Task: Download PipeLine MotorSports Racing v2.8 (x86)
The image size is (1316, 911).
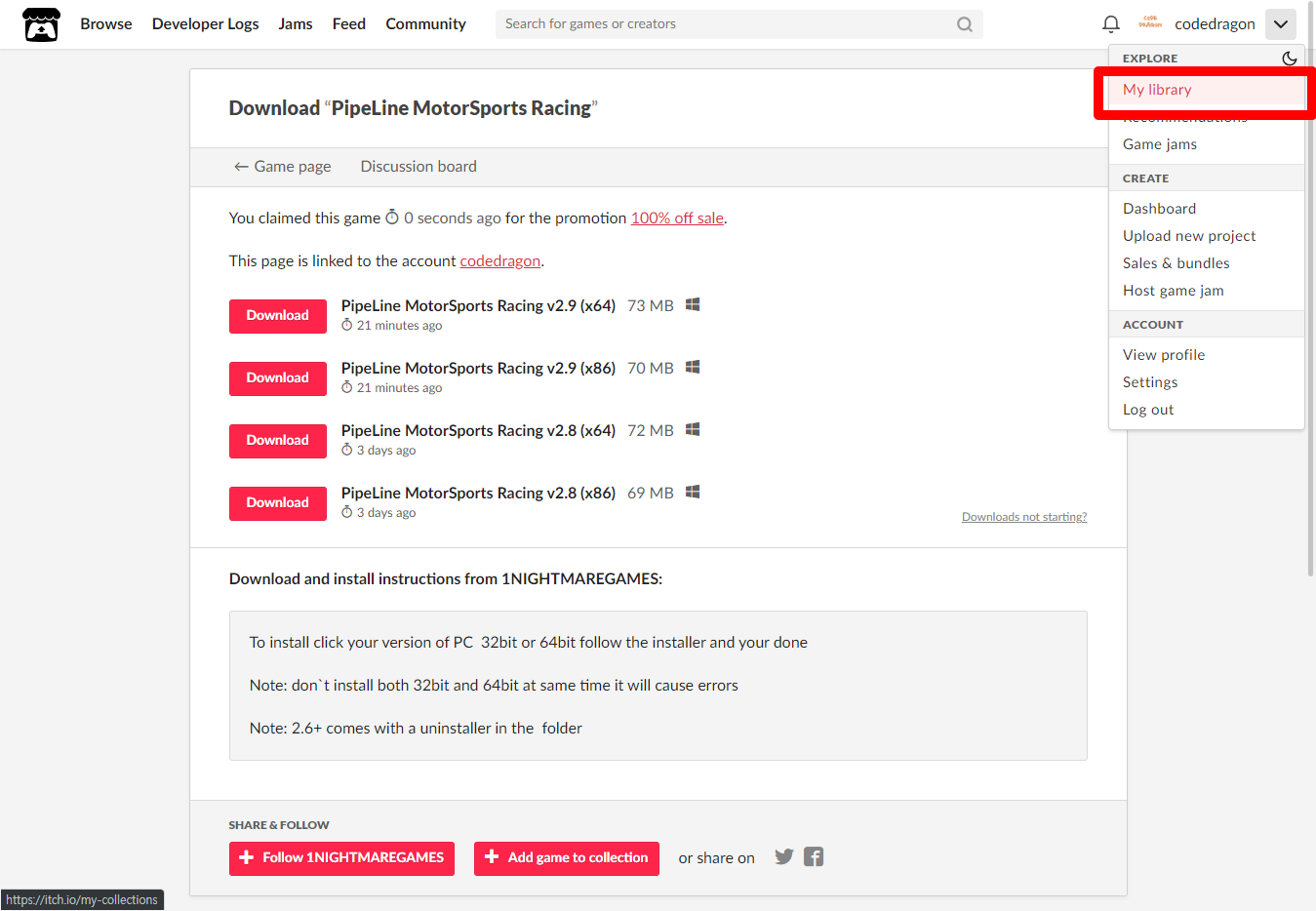Action: (278, 503)
